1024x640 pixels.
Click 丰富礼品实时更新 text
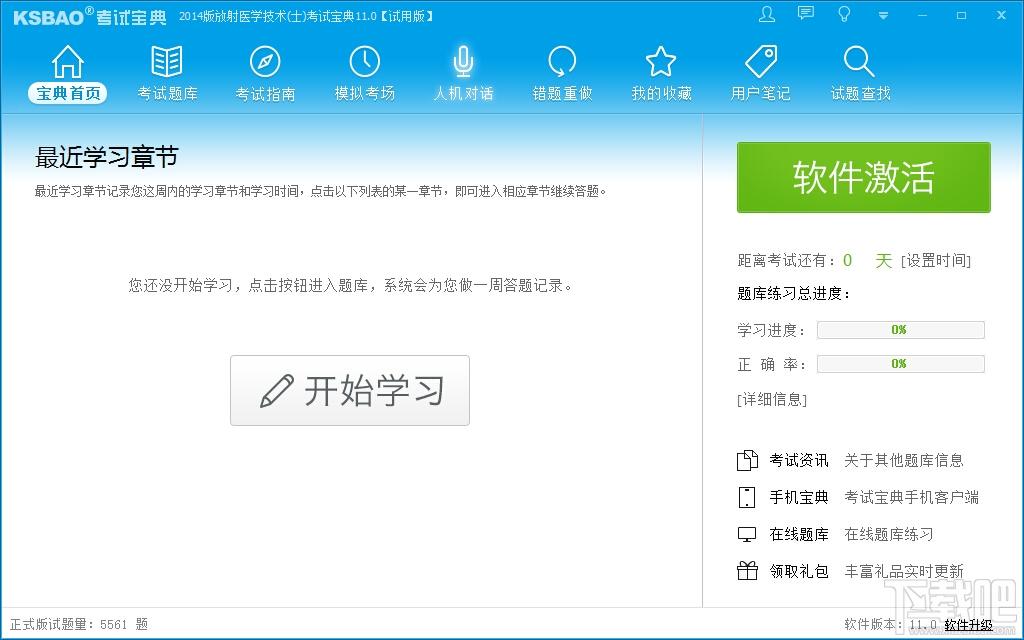click(904, 571)
